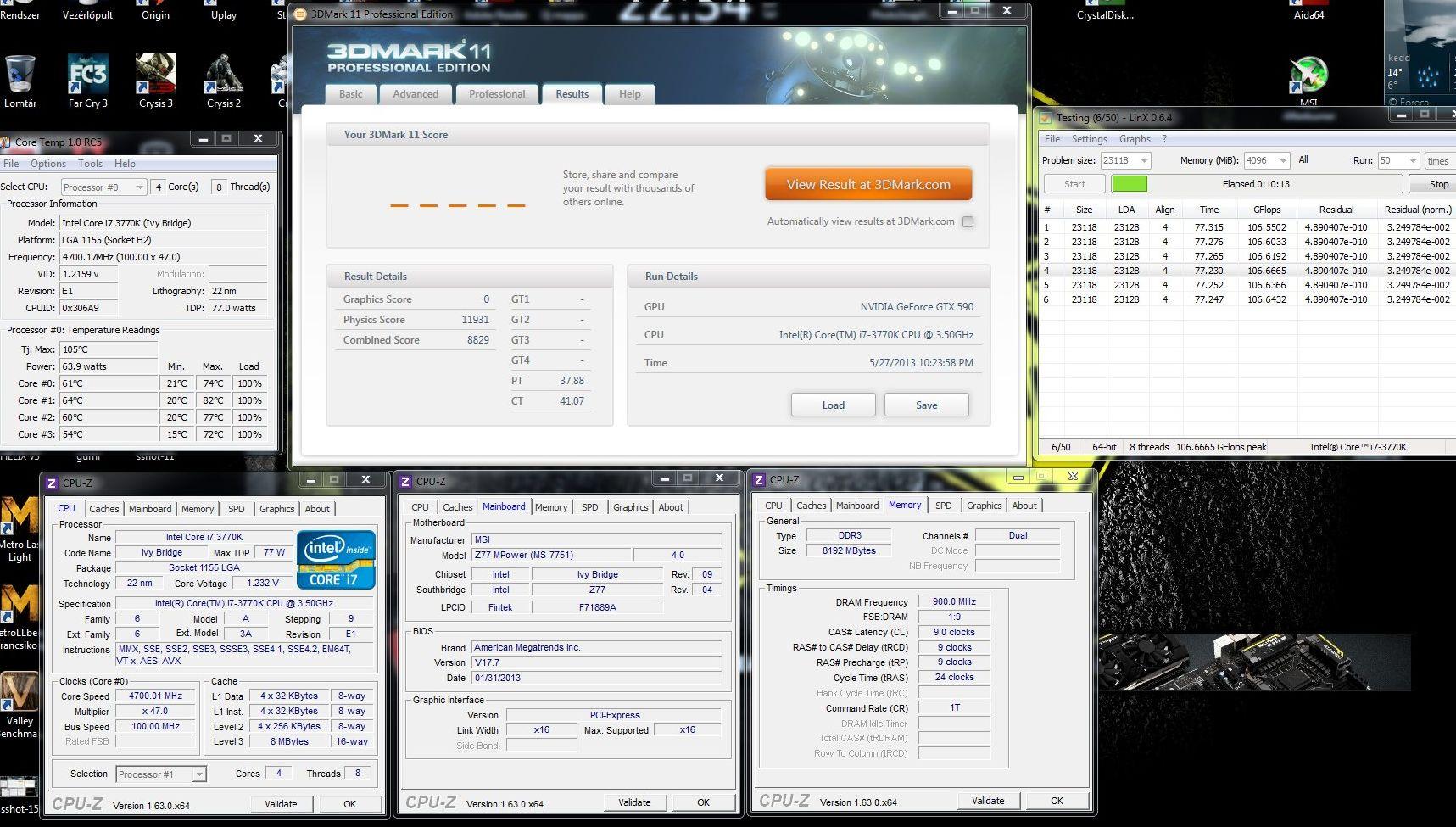The image size is (1456, 827).
Task: Open the LinX times unit dropdown
Action: [1439, 160]
